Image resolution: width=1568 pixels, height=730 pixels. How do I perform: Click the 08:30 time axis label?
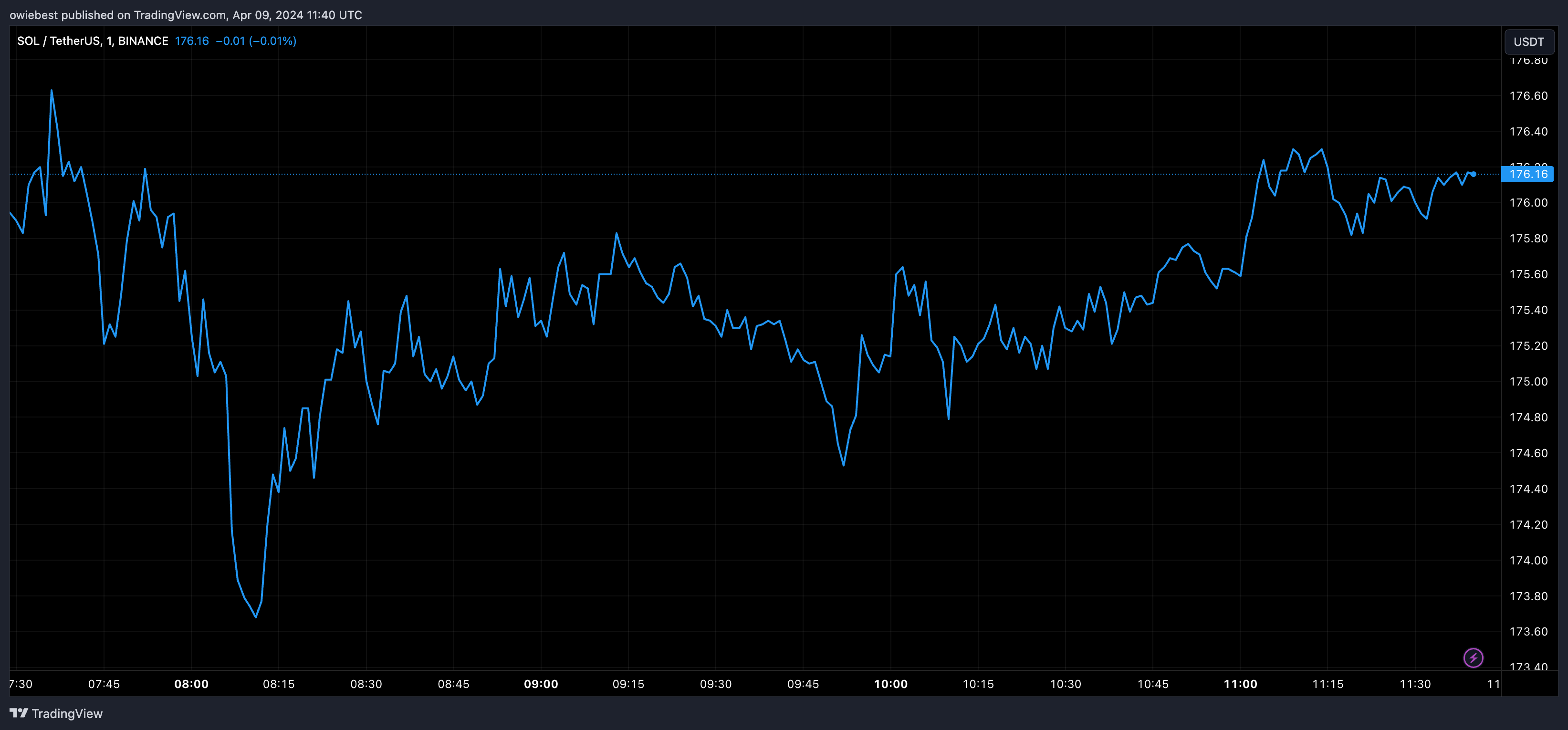click(x=366, y=684)
